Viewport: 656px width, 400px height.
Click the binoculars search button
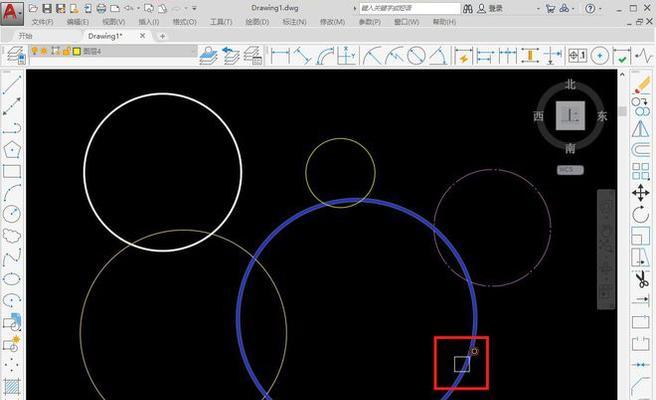coord(468,8)
